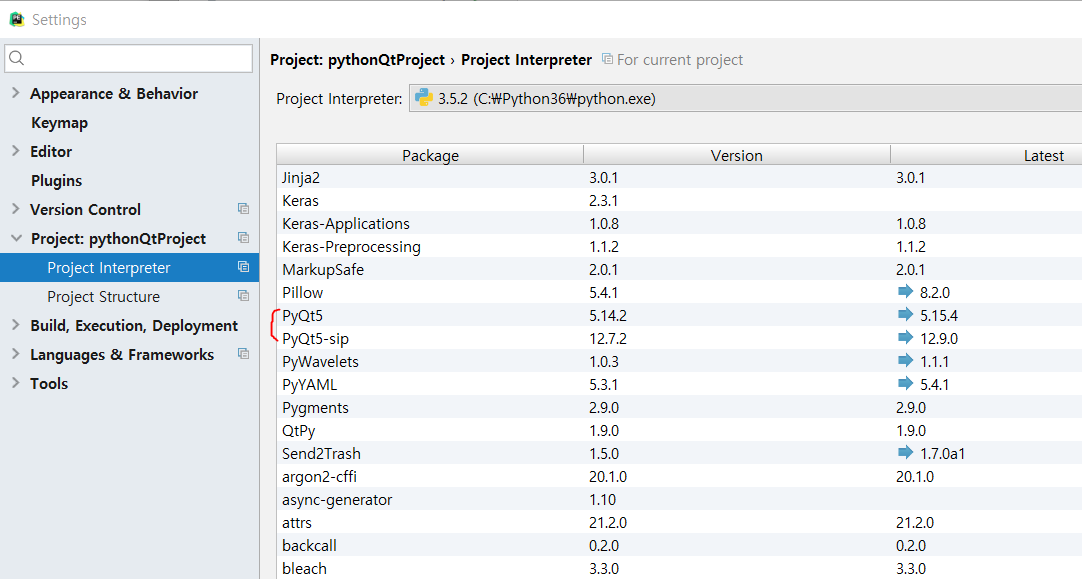Expand Build, Execution, Deployment section
The height and width of the screenshot is (579, 1082).
pyautogui.click(x=15, y=325)
